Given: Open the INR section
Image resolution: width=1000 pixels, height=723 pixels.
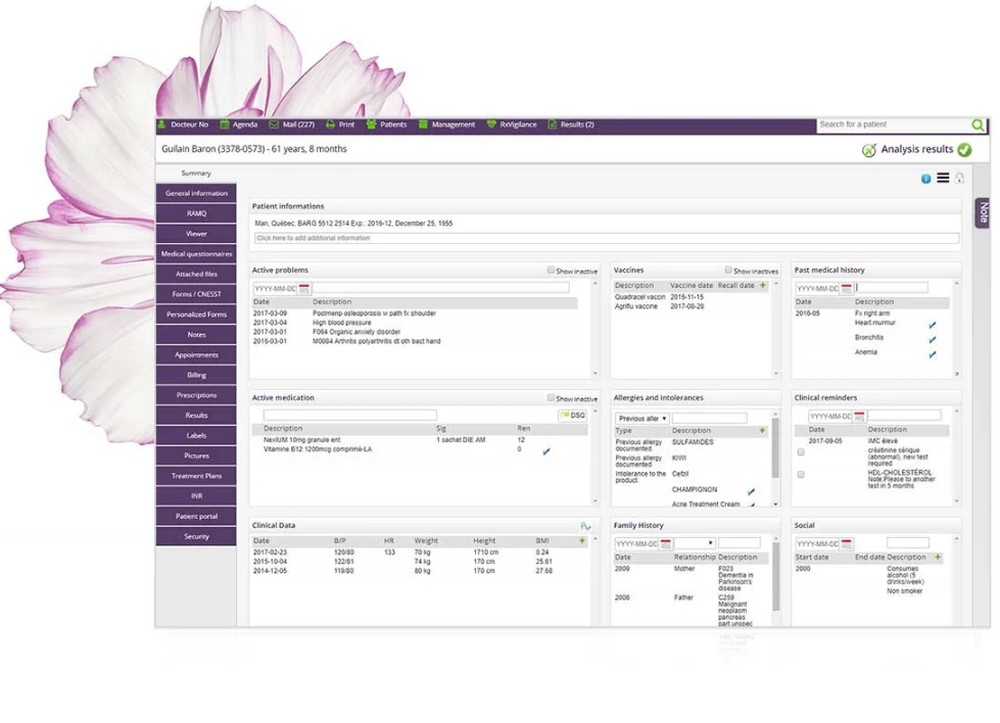Looking at the screenshot, I should coord(196,496).
